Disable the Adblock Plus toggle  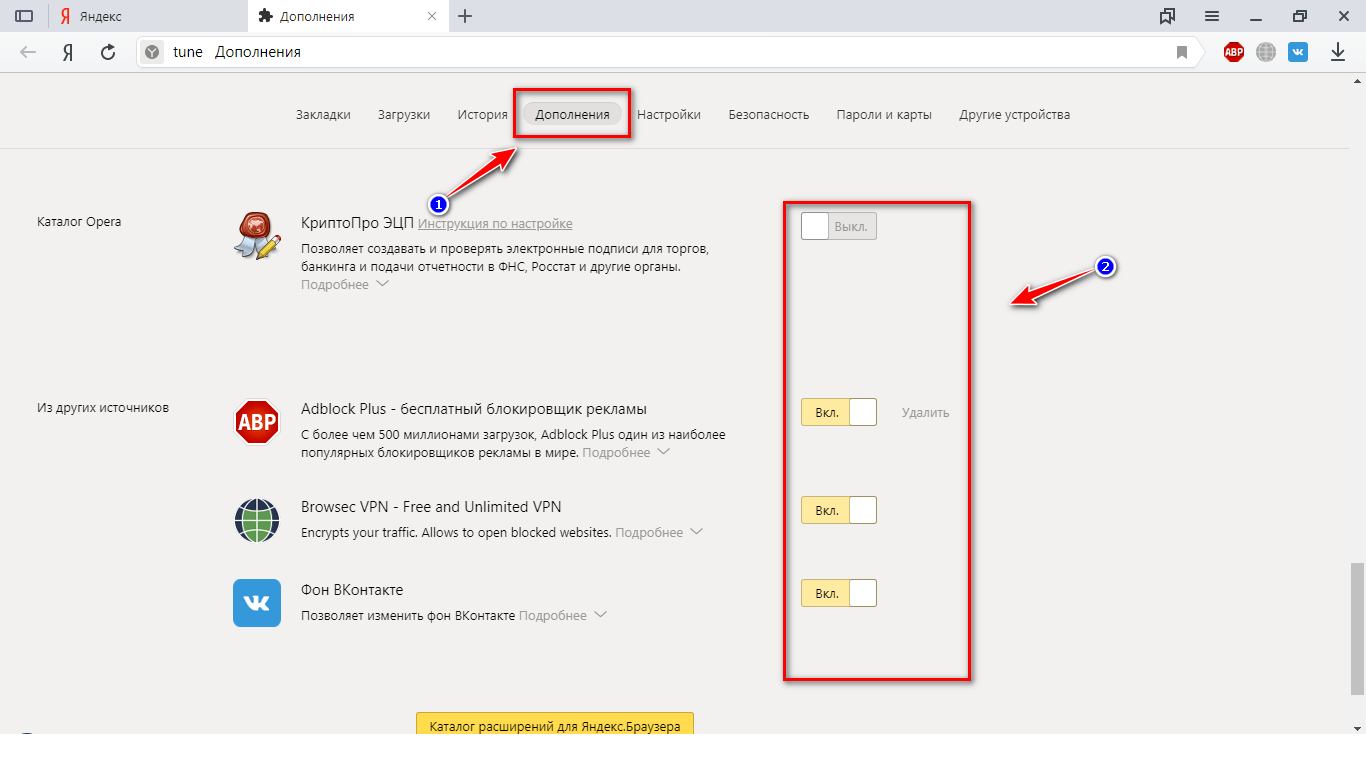[839, 412]
